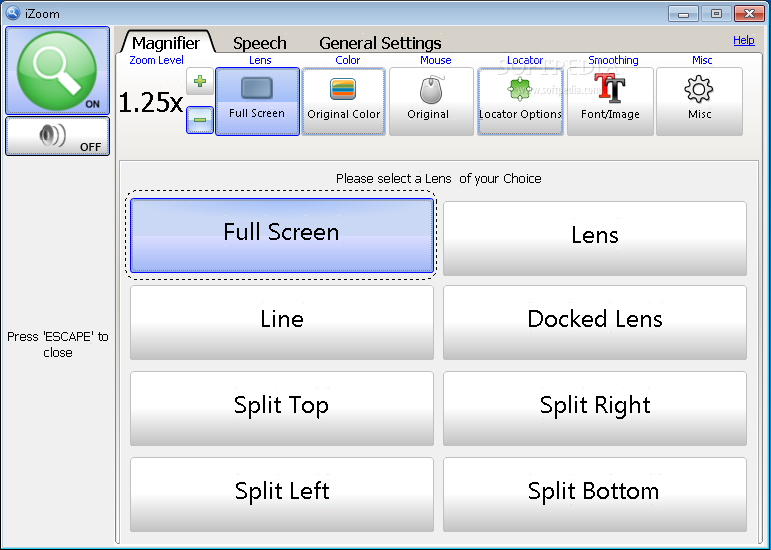The width and height of the screenshot is (771, 550).
Task: Switch to the Speech tab
Action: pyautogui.click(x=260, y=43)
